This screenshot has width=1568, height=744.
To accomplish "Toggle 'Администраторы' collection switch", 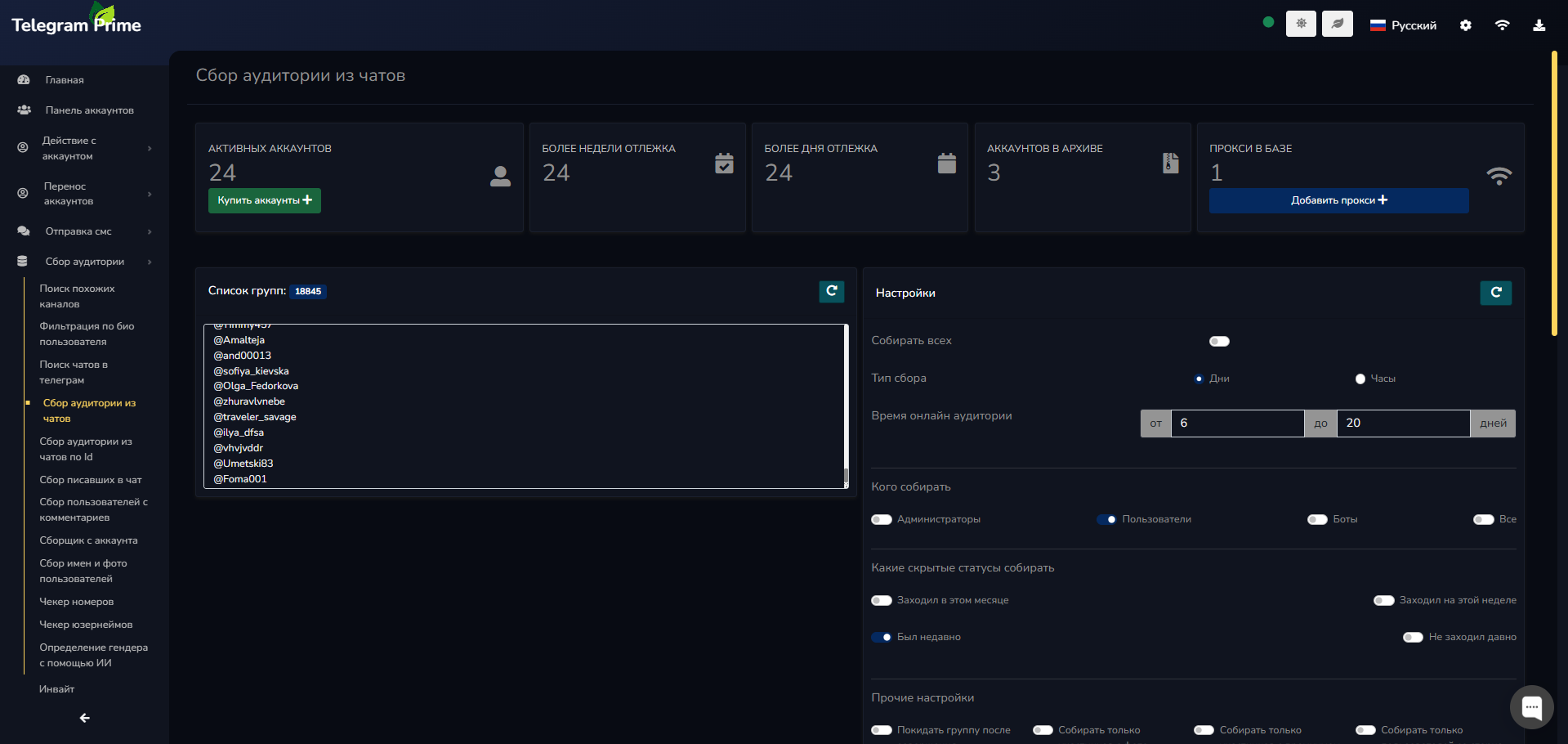I will tap(882, 519).
